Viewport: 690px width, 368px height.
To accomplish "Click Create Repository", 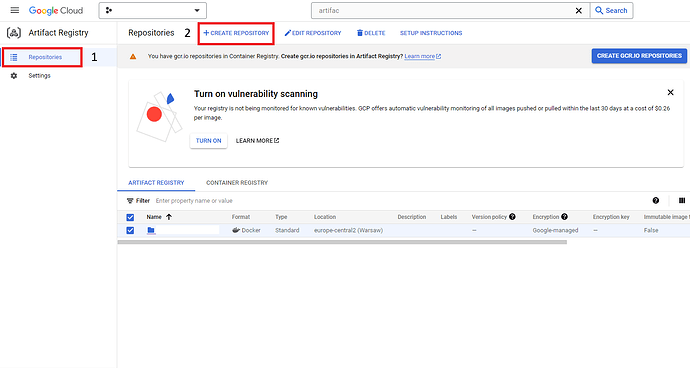I will tap(236, 33).
